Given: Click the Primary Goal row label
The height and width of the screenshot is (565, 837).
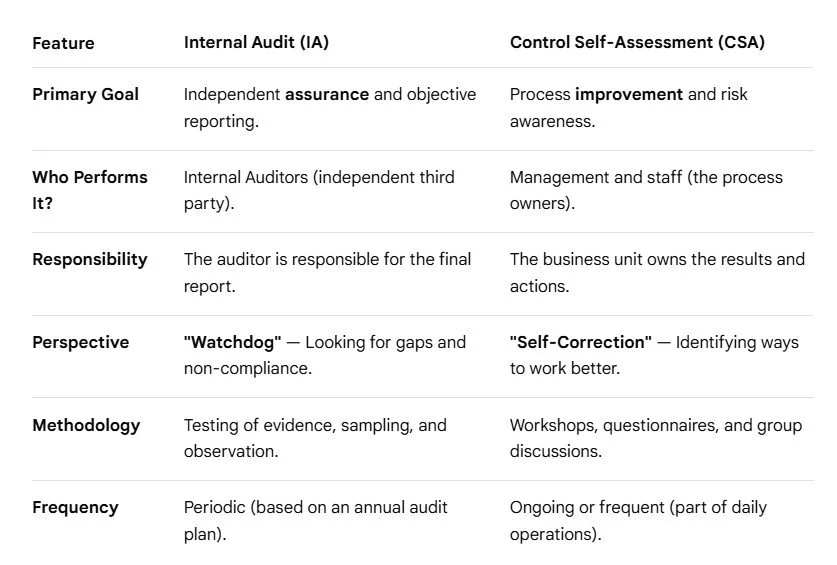Looking at the screenshot, I should 85,94.
